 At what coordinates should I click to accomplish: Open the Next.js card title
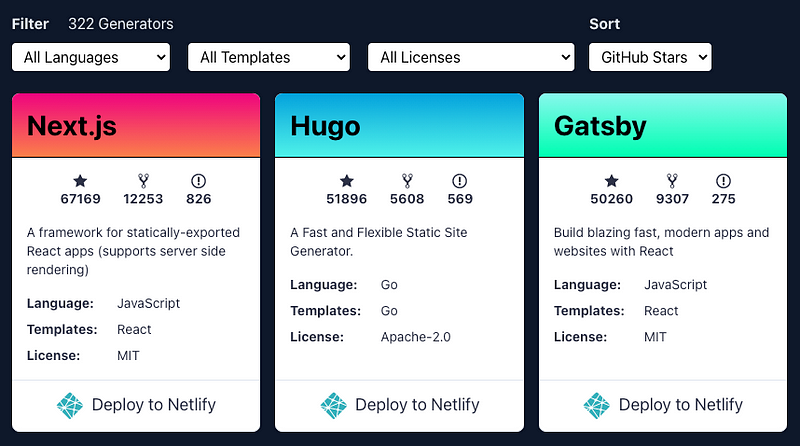pos(72,126)
